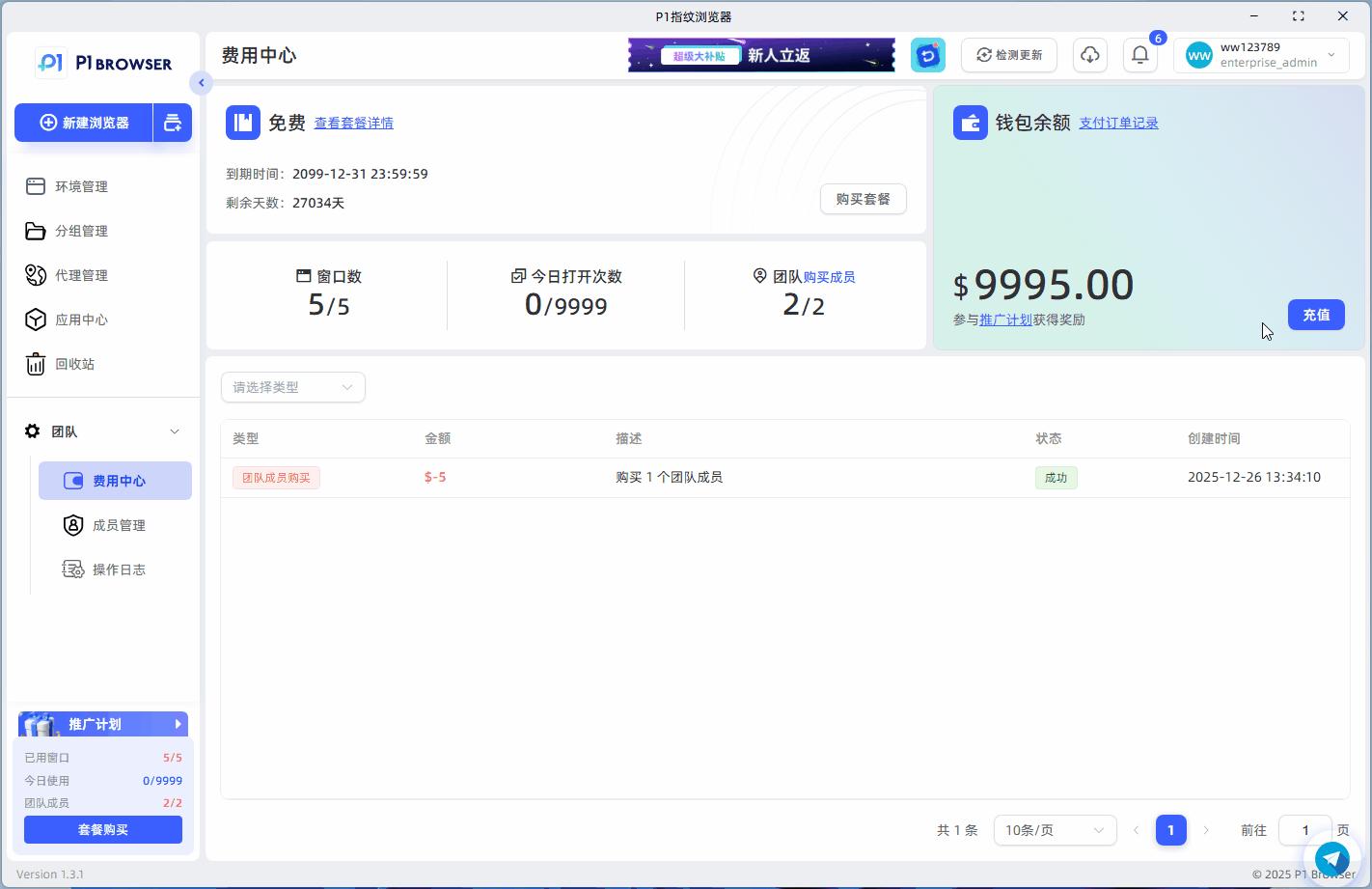Collapse the 团队 section in sidebar
The width and height of the screenshot is (1372, 889).
(x=175, y=431)
